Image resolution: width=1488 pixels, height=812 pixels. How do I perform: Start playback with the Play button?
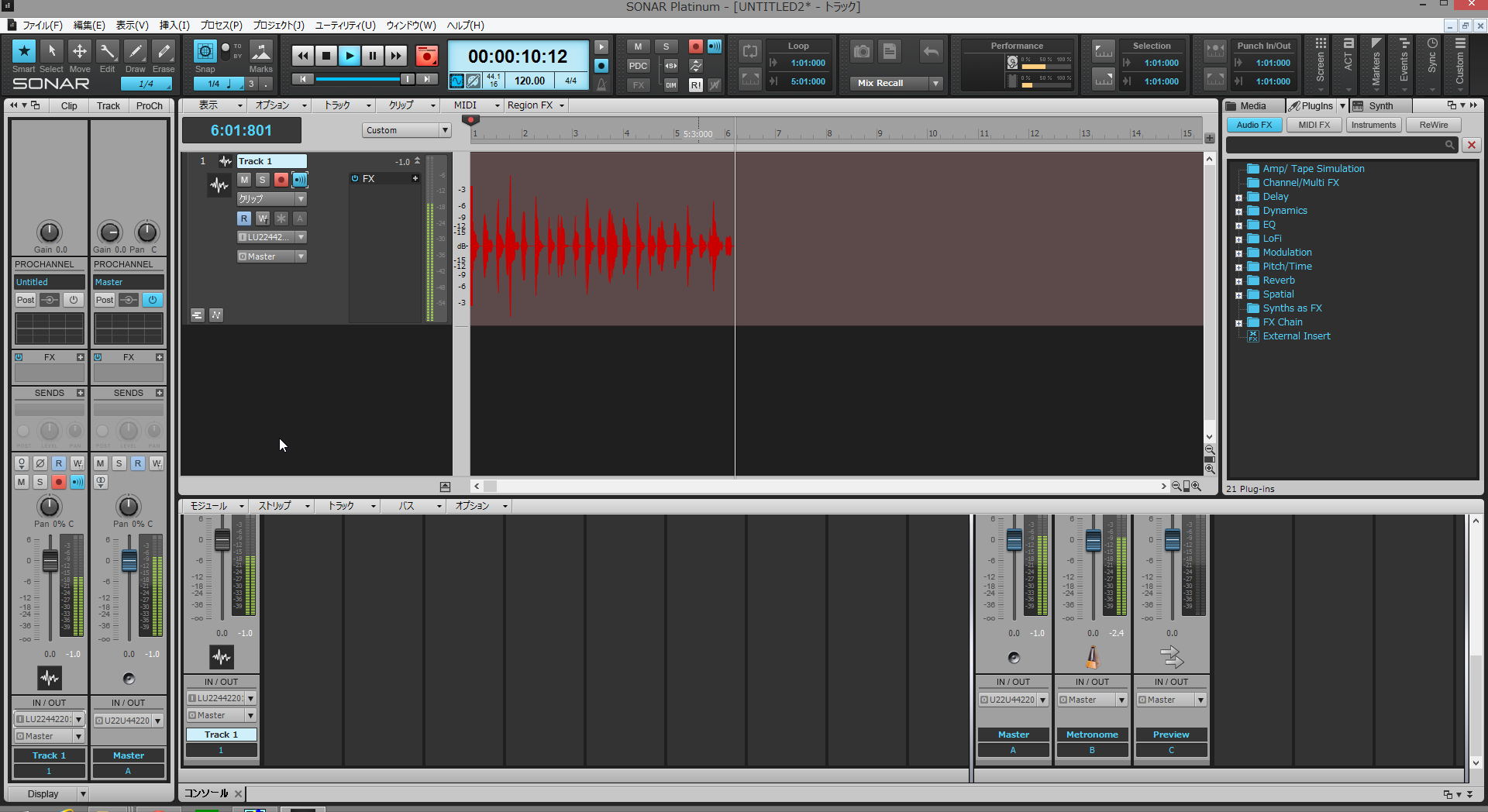click(x=350, y=56)
